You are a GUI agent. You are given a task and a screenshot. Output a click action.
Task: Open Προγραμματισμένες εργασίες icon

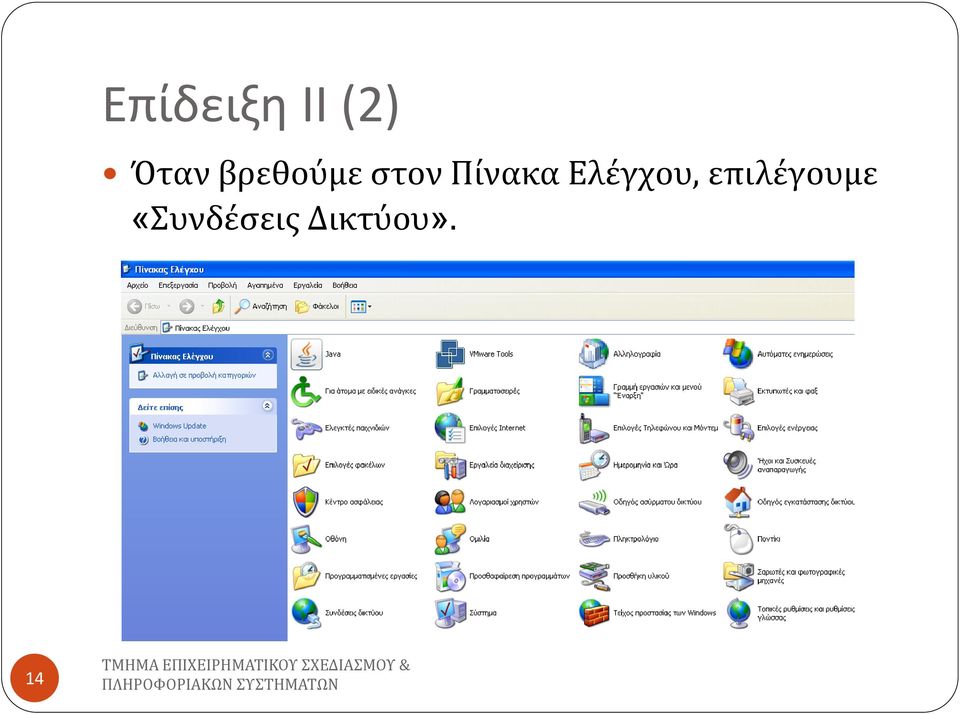(306, 576)
